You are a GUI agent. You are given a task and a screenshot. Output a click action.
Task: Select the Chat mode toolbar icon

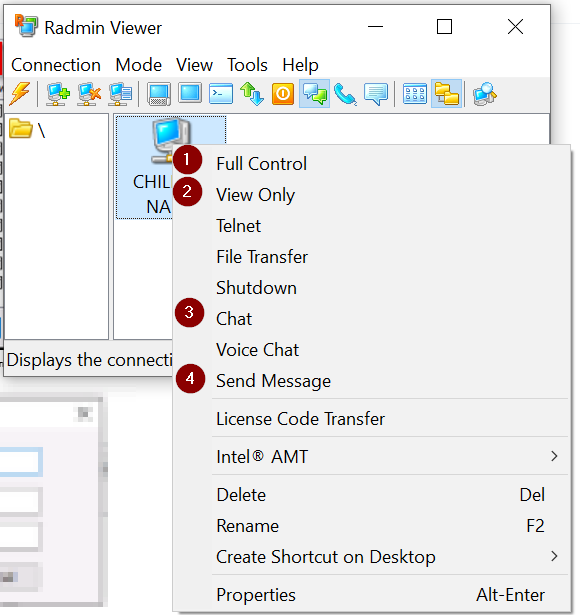point(314,94)
